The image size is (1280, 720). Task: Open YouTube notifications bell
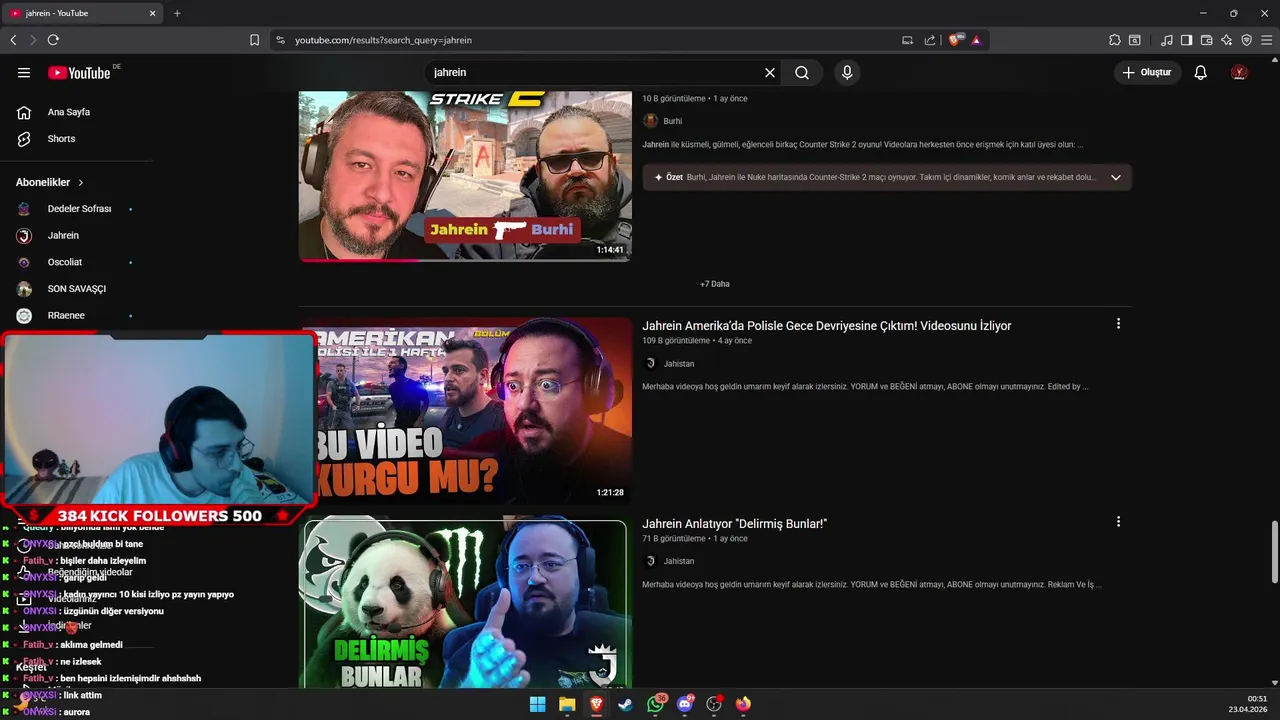(x=1201, y=72)
